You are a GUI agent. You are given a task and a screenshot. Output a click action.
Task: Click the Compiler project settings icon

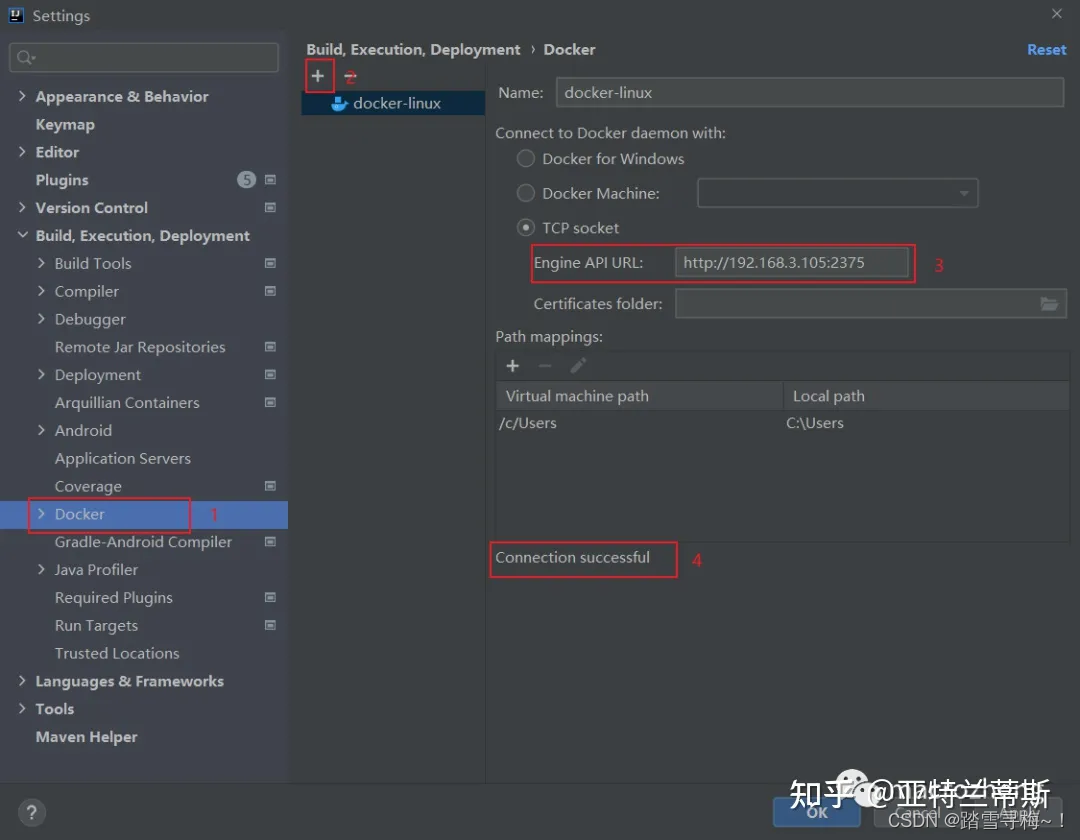tap(270, 291)
